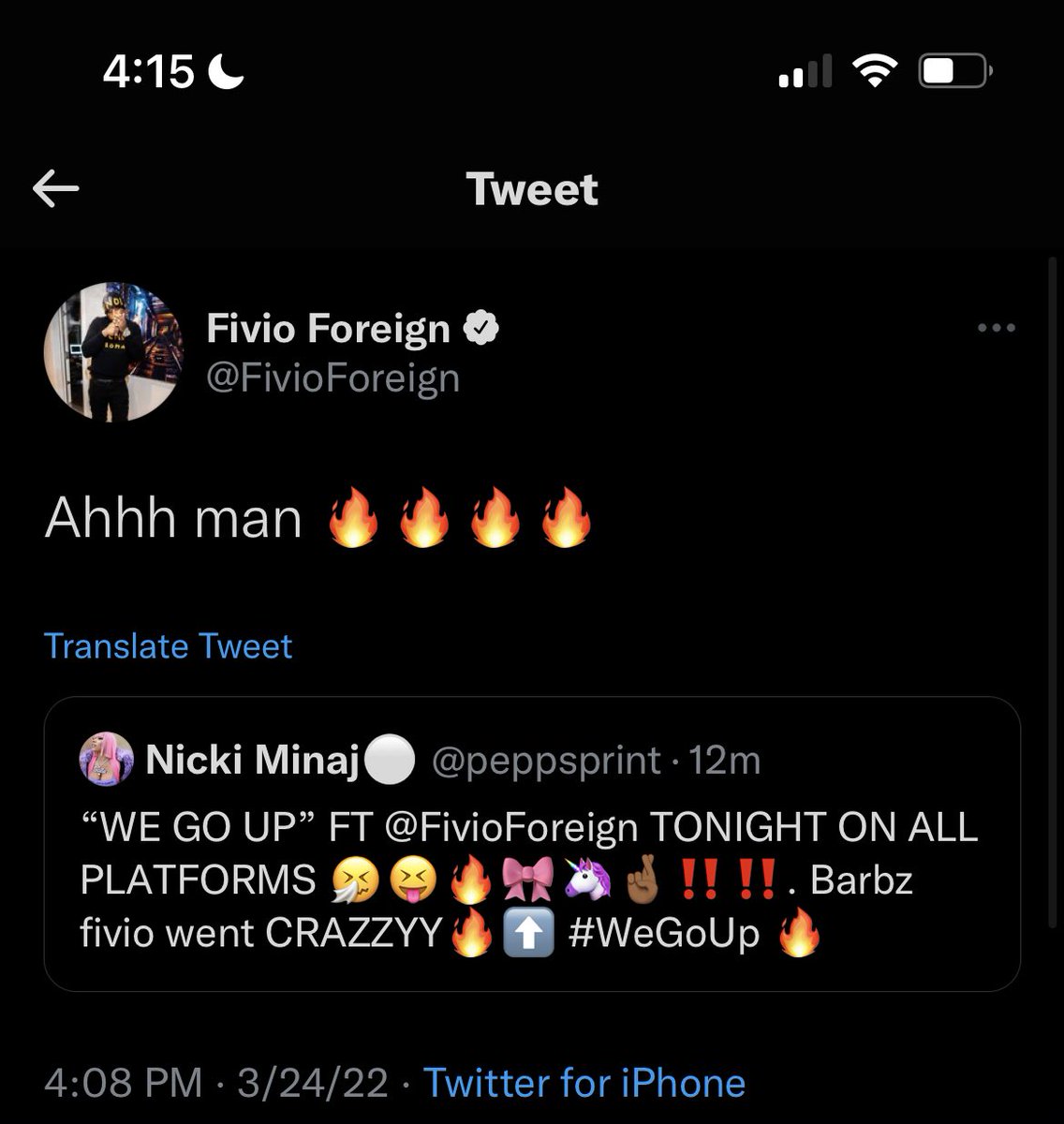Tap the Wi-Fi status icon

[x=875, y=71]
